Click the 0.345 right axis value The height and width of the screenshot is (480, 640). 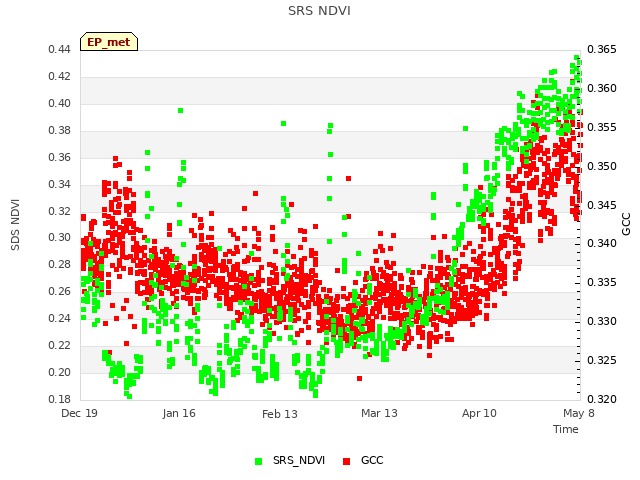coord(602,205)
